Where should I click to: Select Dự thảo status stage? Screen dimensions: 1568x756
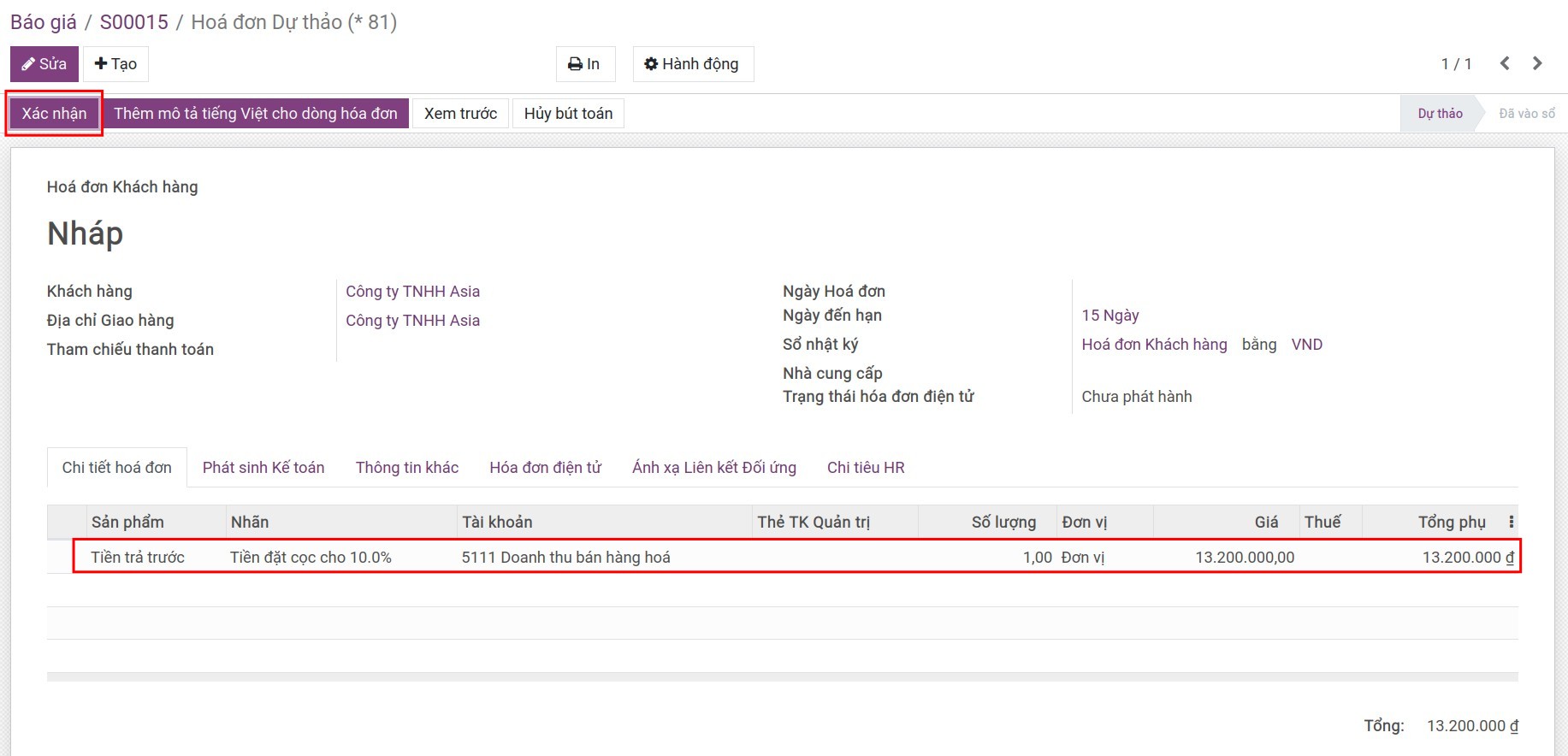pos(1441,114)
